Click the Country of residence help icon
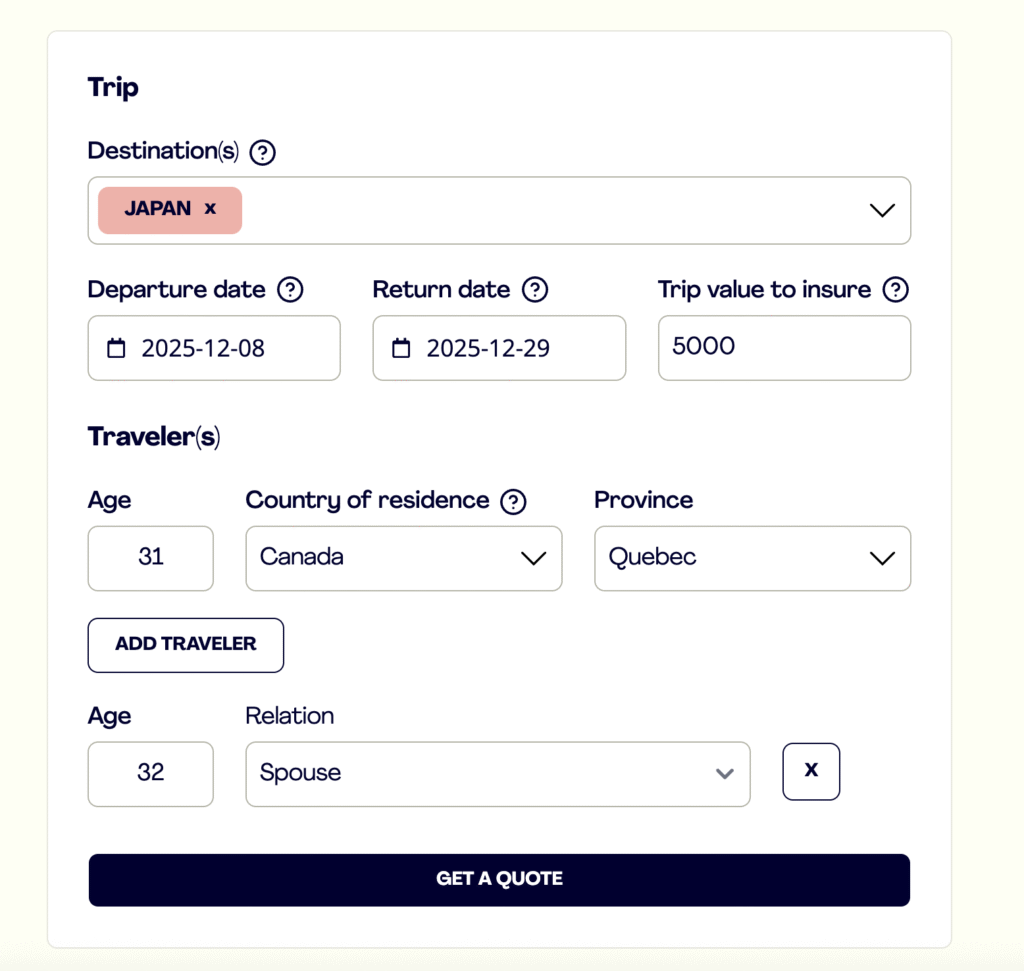The image size is (1024, 971). click(x=514, y=501)
